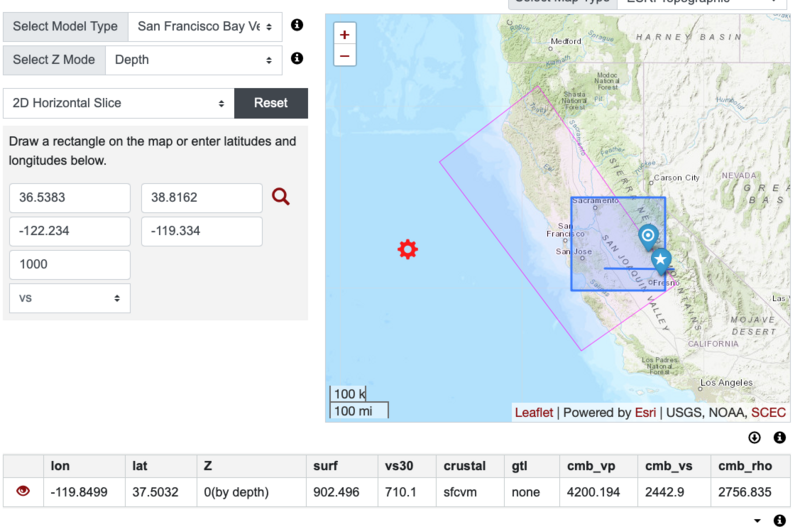
Task: Click the red magnifier search icon
Action: (281, 196)
